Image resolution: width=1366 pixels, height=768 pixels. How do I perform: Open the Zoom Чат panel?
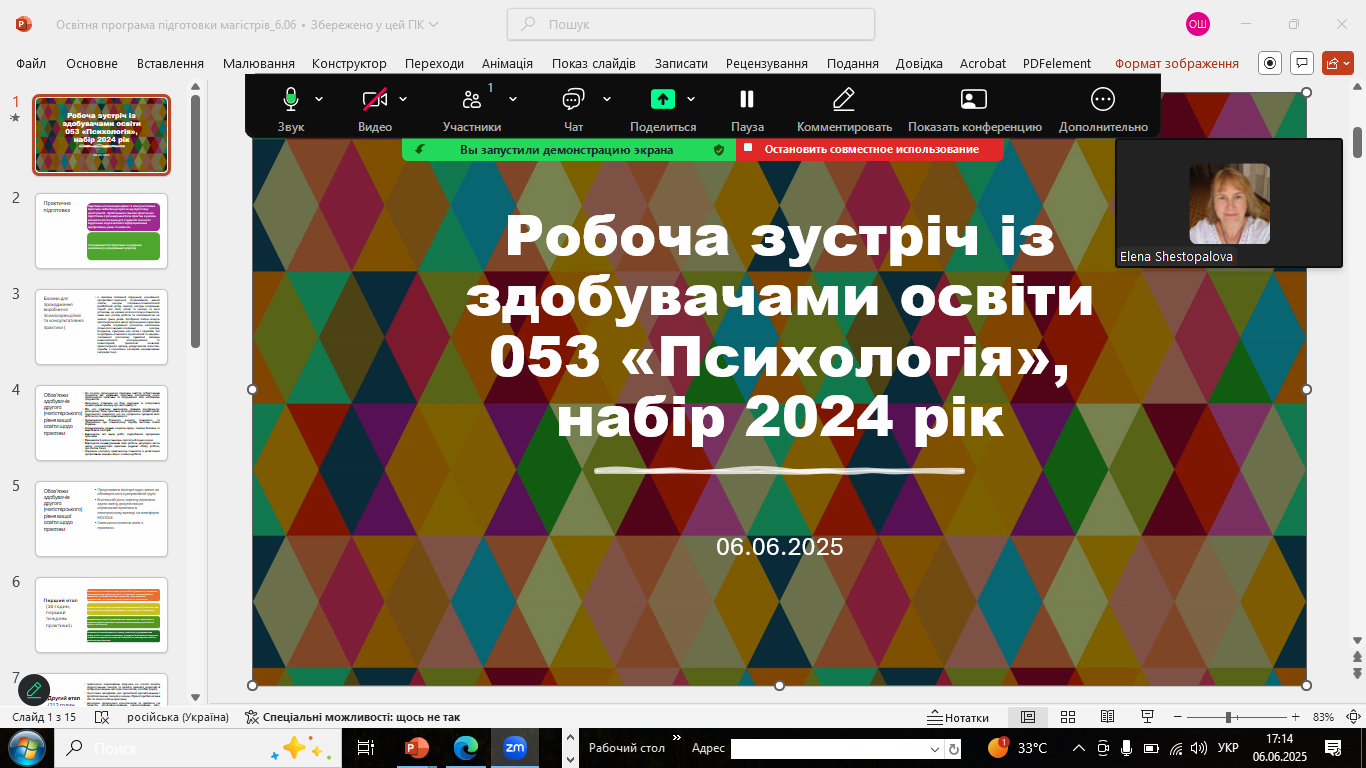573,99
